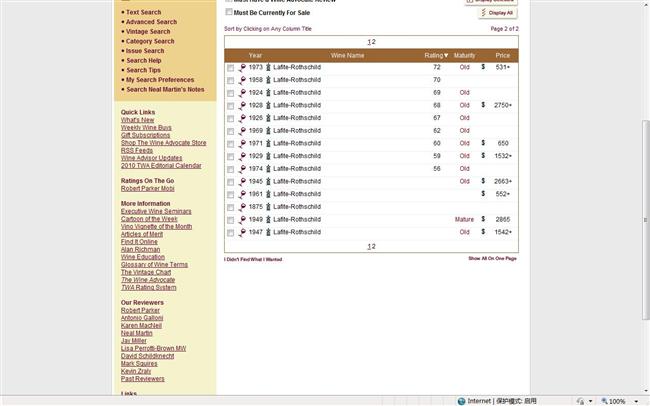Open The Vintage Chart link
The height and width of the screenshot is (406, 650).
tap(146, 272)
